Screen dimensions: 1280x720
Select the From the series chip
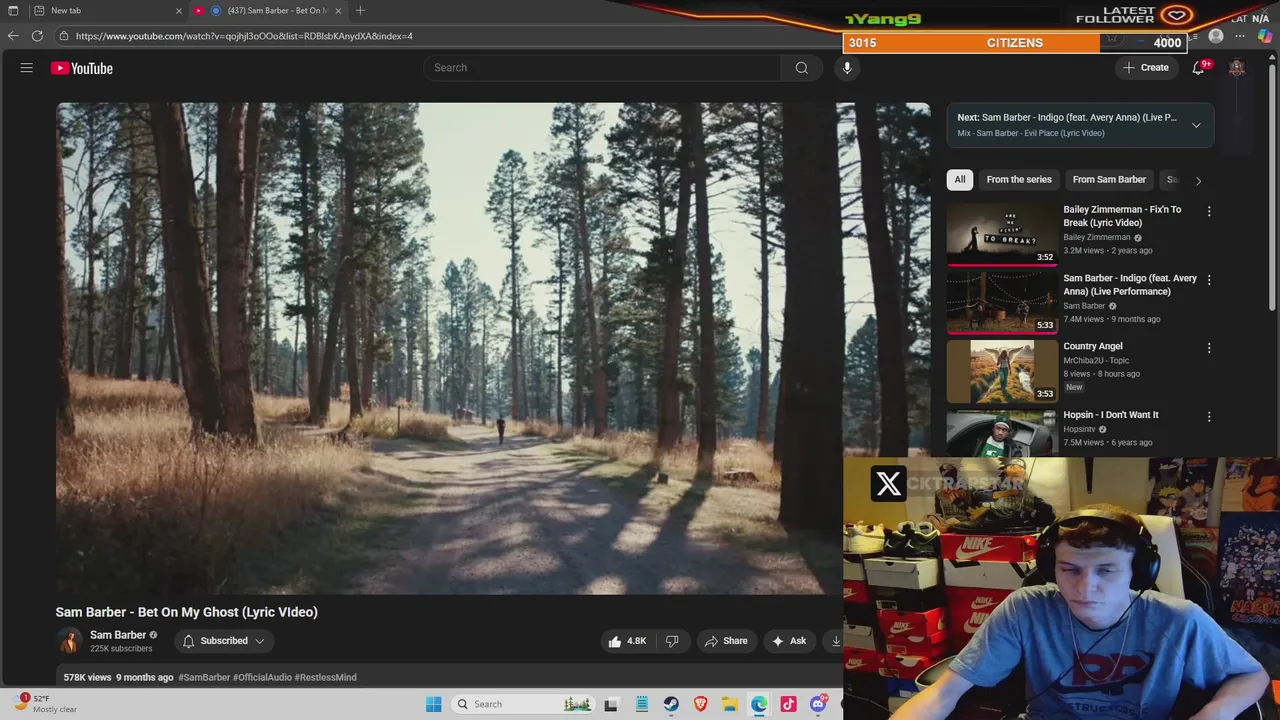click(x=1019, y=180)
